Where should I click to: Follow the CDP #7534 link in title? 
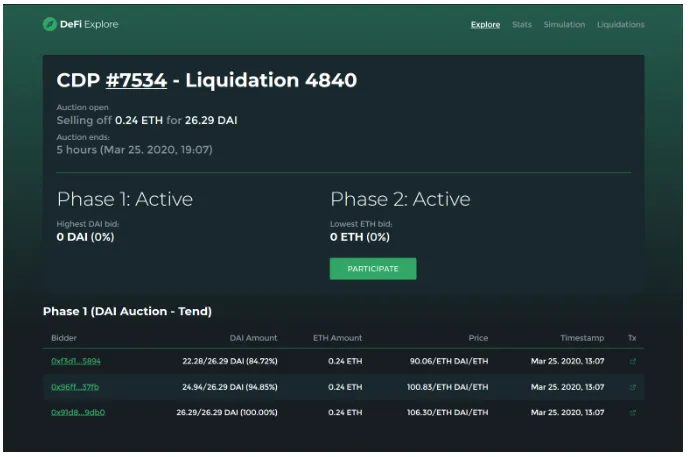(x=136, y=80)
